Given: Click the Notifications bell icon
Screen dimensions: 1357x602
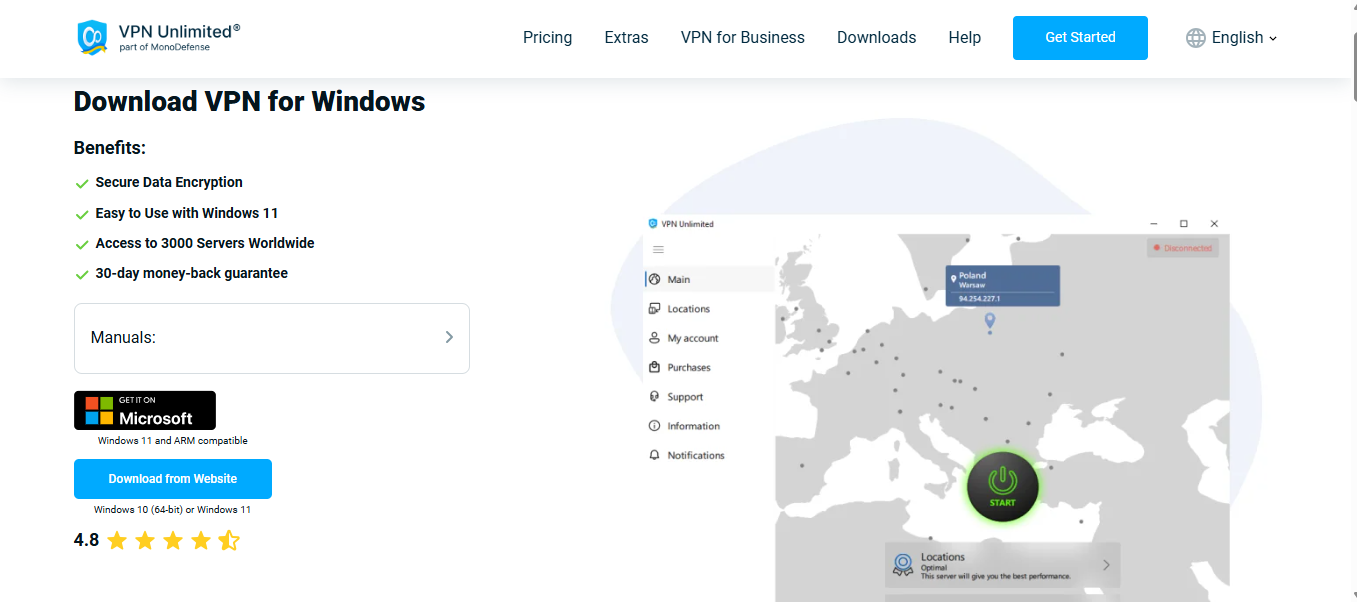Looking at the screenshot, I should [x=655, y=455].
